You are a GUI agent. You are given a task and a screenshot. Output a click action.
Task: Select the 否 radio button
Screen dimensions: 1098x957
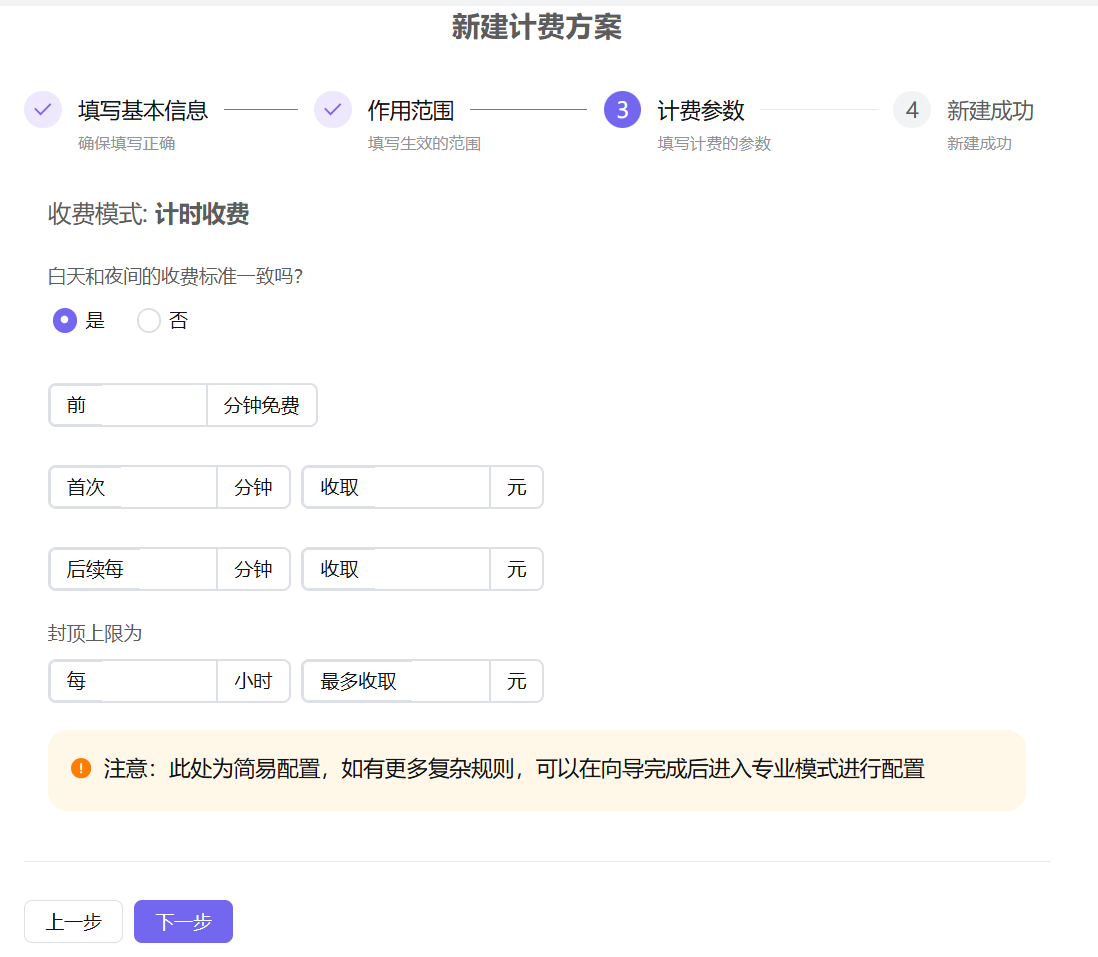[x=148, y=320]
